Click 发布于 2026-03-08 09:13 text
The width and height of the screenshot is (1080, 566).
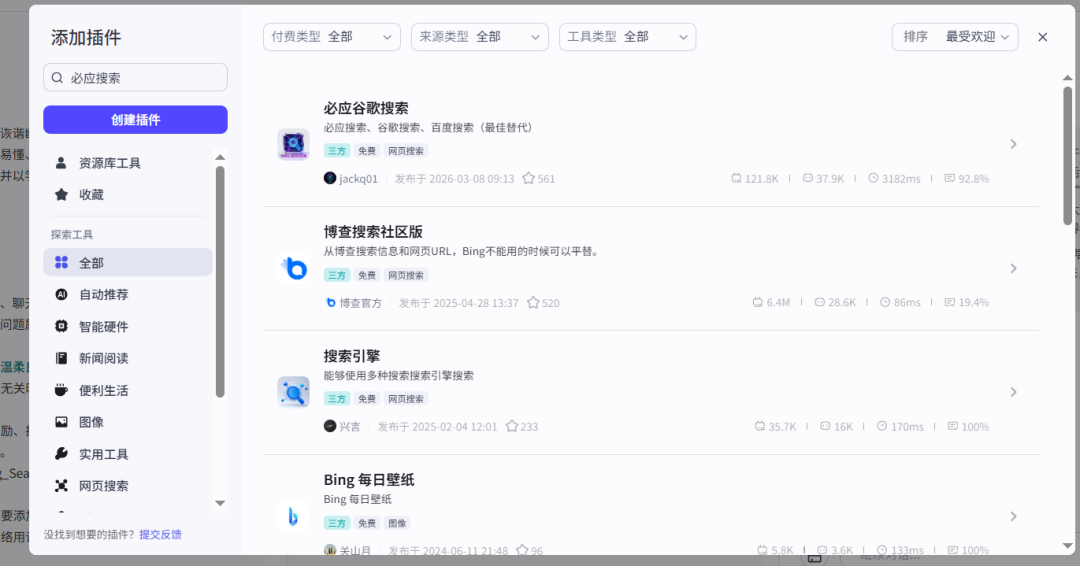(455, 179)
